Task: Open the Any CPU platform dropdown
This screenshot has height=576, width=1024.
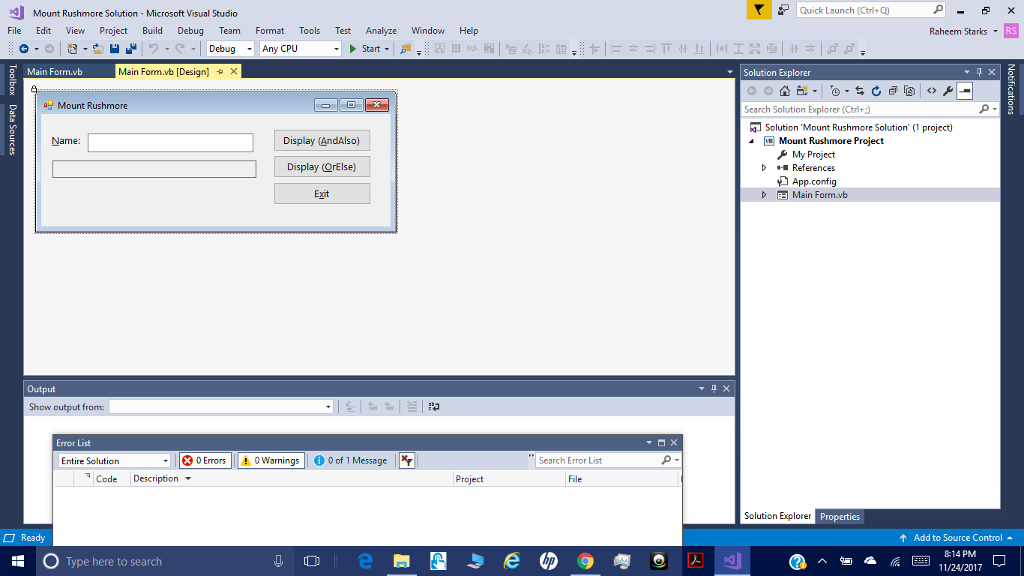Action: tap(300, 48)
